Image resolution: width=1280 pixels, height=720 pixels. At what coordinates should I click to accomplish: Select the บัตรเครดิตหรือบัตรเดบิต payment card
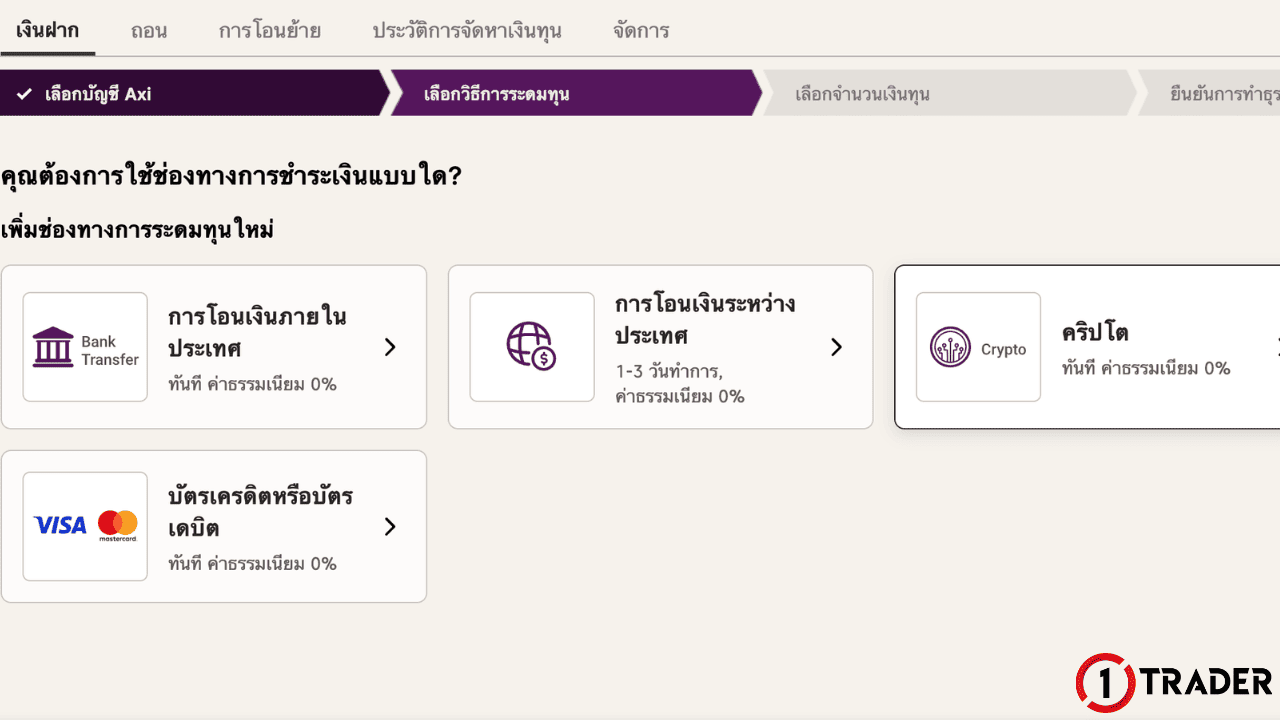[214, 526]
